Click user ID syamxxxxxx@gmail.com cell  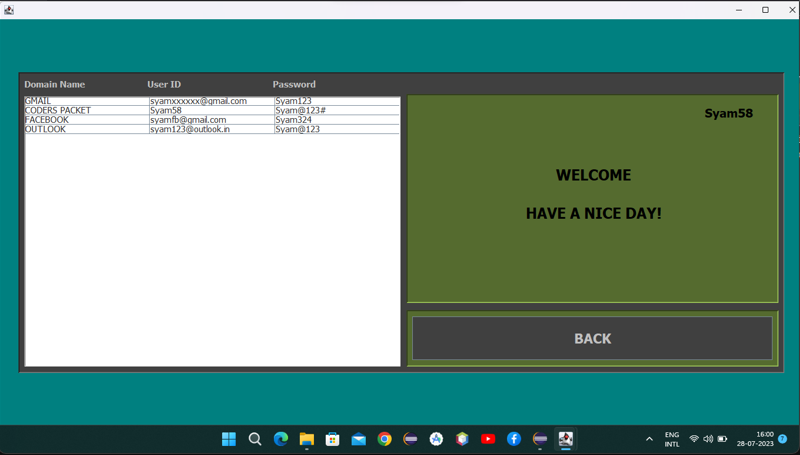[212, 101]
